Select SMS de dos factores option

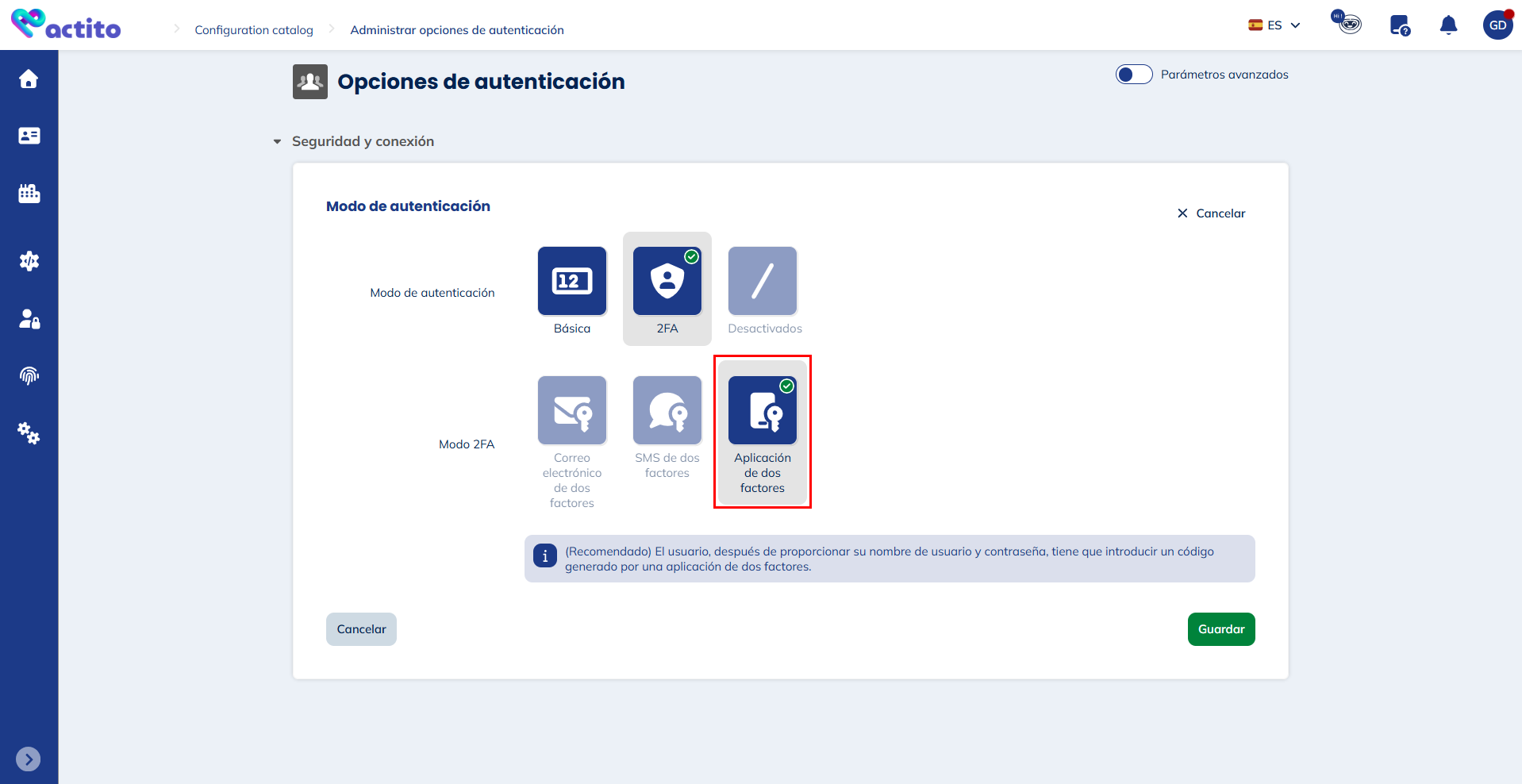pos(667,410)
